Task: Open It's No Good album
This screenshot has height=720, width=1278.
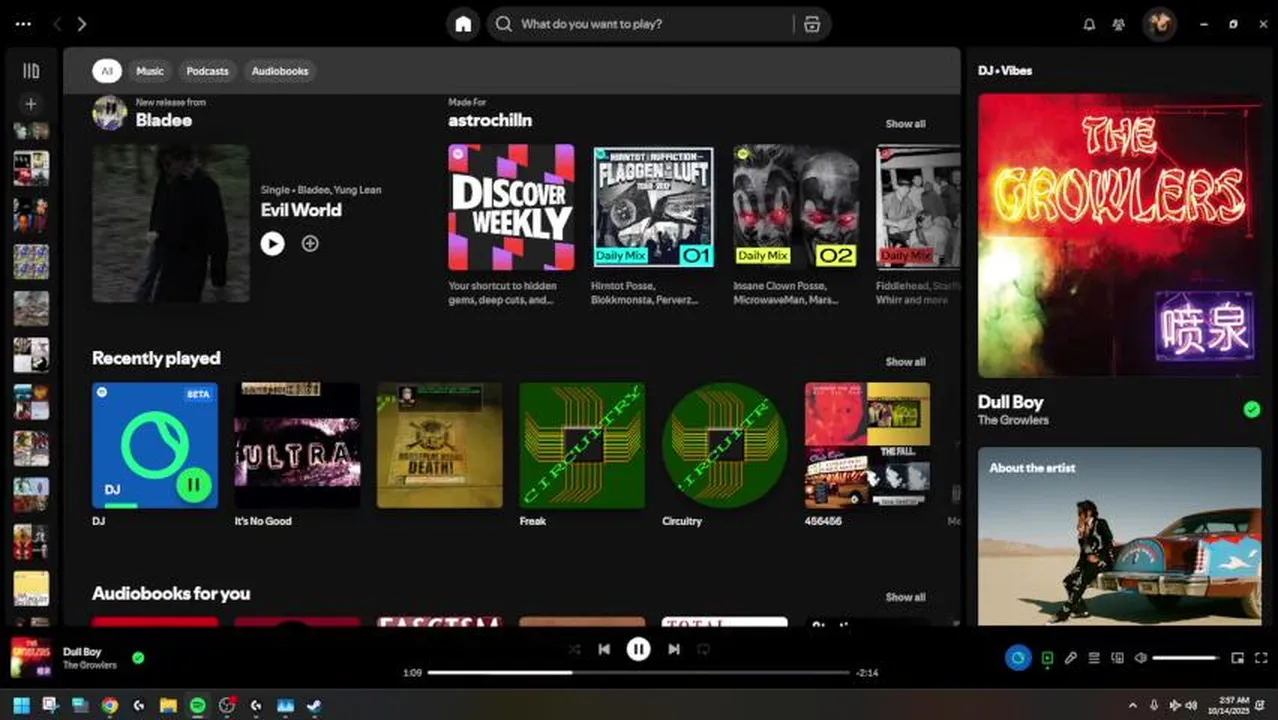Action: click(297, 445)
